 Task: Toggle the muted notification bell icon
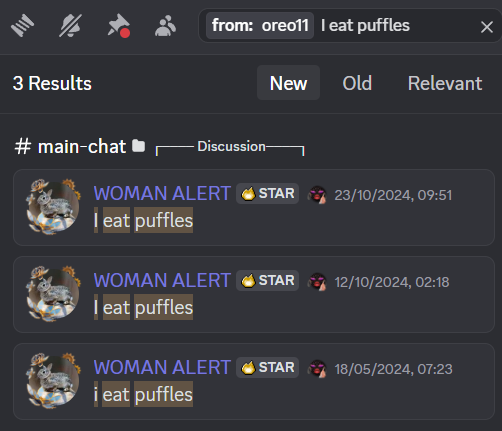[70, 26]
